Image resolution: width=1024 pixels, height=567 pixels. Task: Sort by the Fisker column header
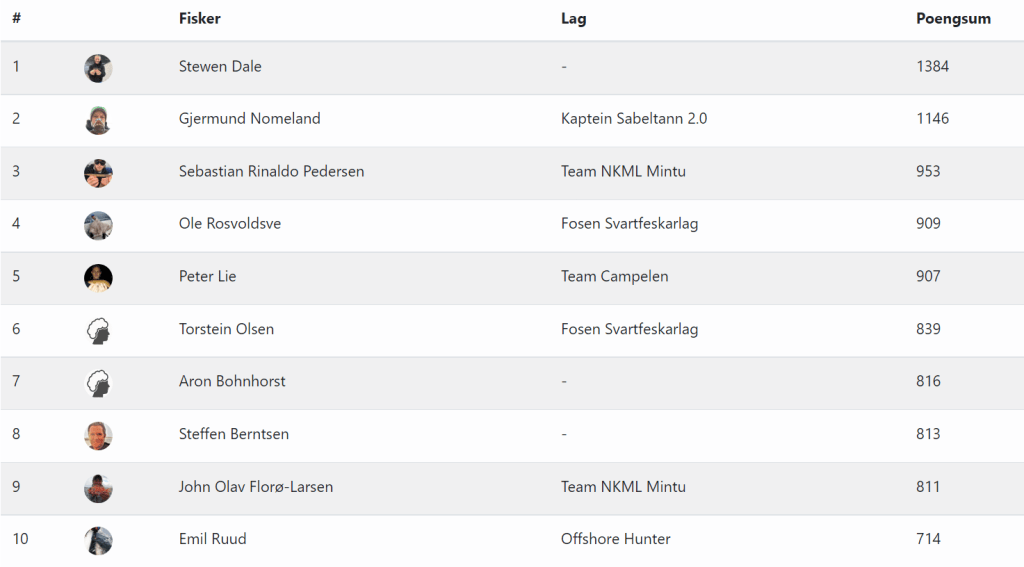200,19
